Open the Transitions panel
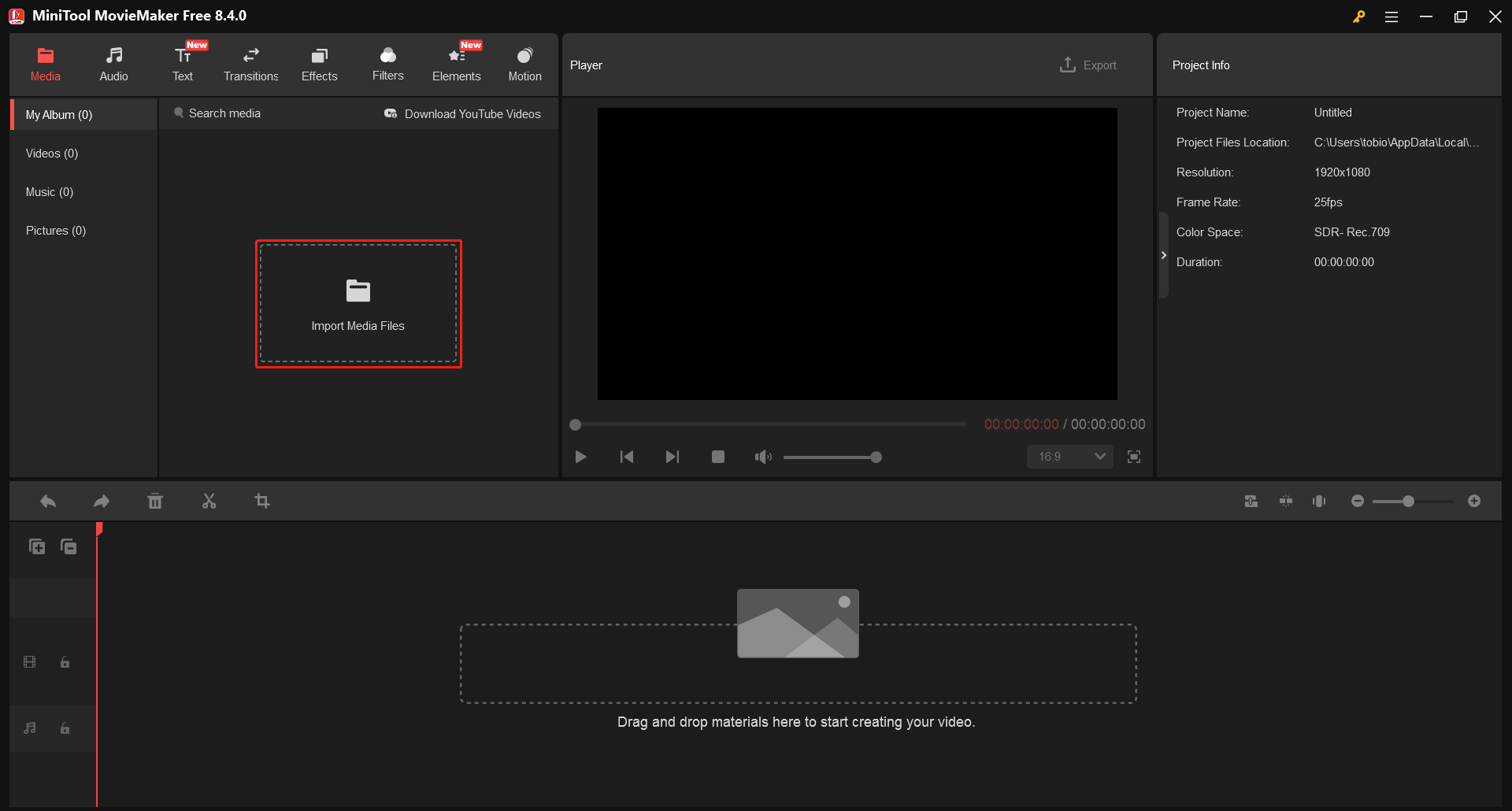This screenshot has width=1512, height=811. click(250, 63)
